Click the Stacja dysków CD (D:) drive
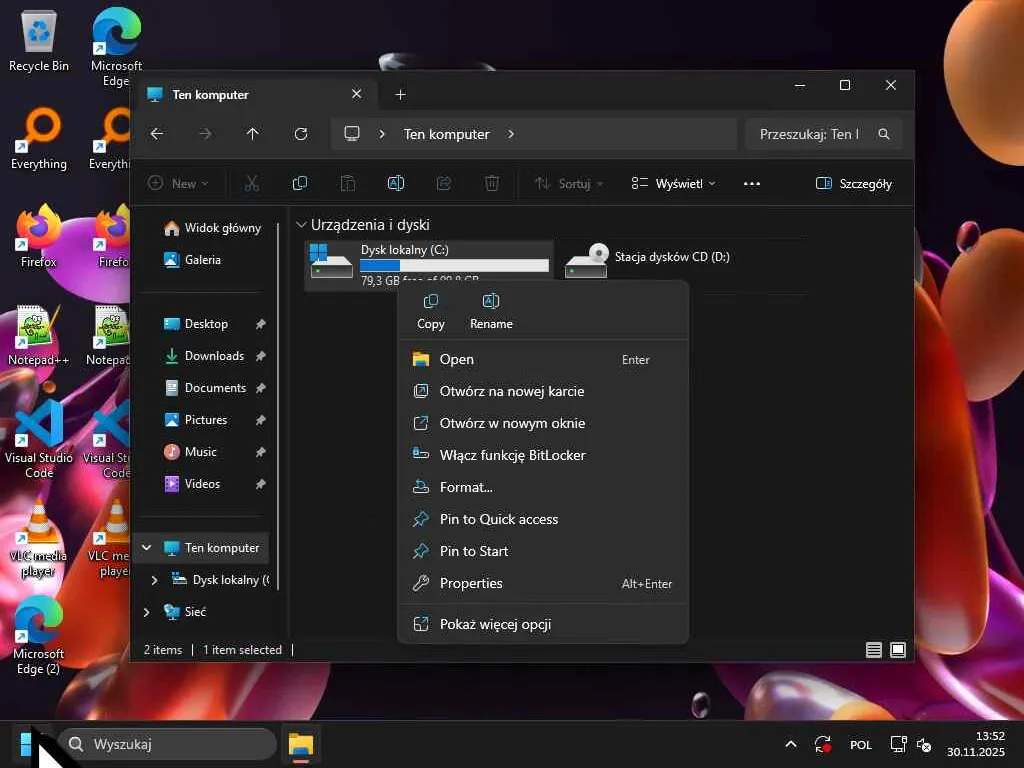Image resolution: width=1024 pixels, height=768 pixels. click(x=670, y=258)
